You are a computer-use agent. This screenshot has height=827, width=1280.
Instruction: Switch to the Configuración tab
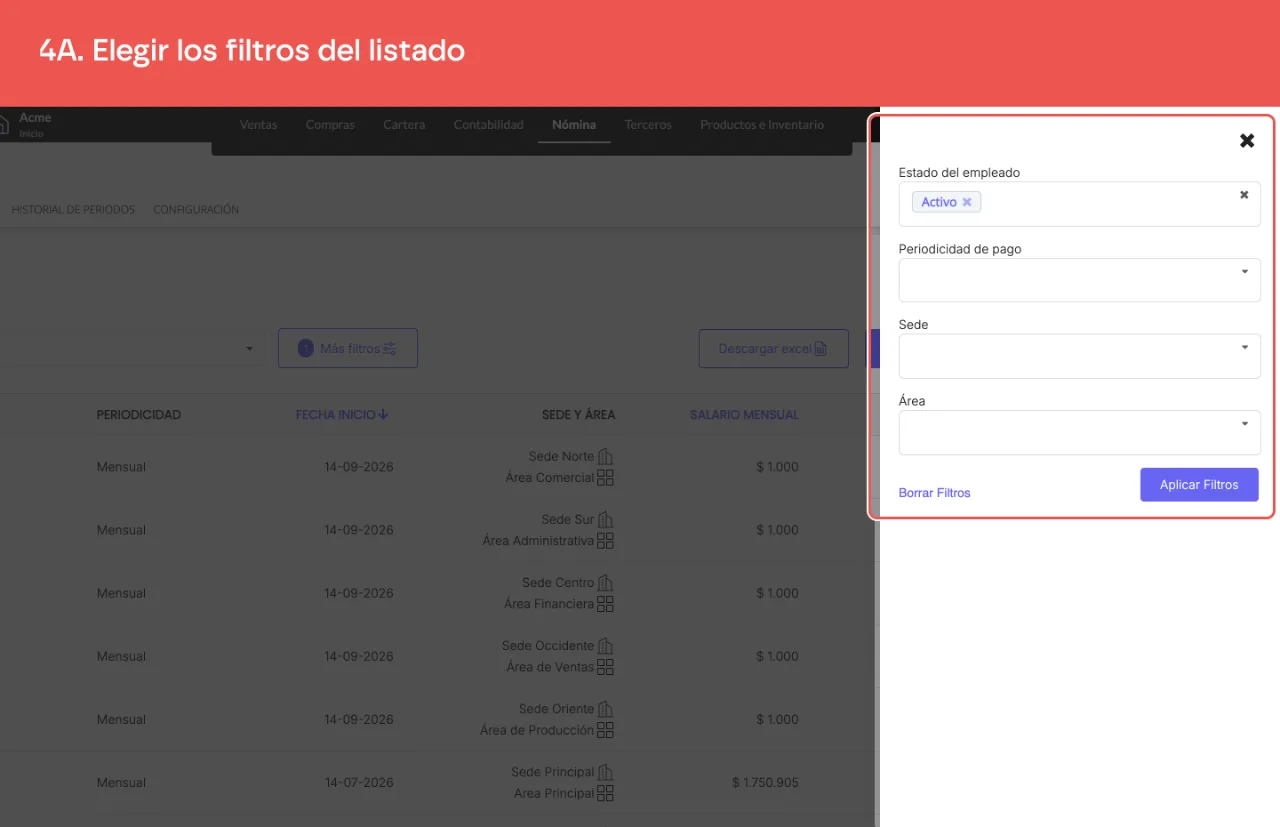pos(196,210)
